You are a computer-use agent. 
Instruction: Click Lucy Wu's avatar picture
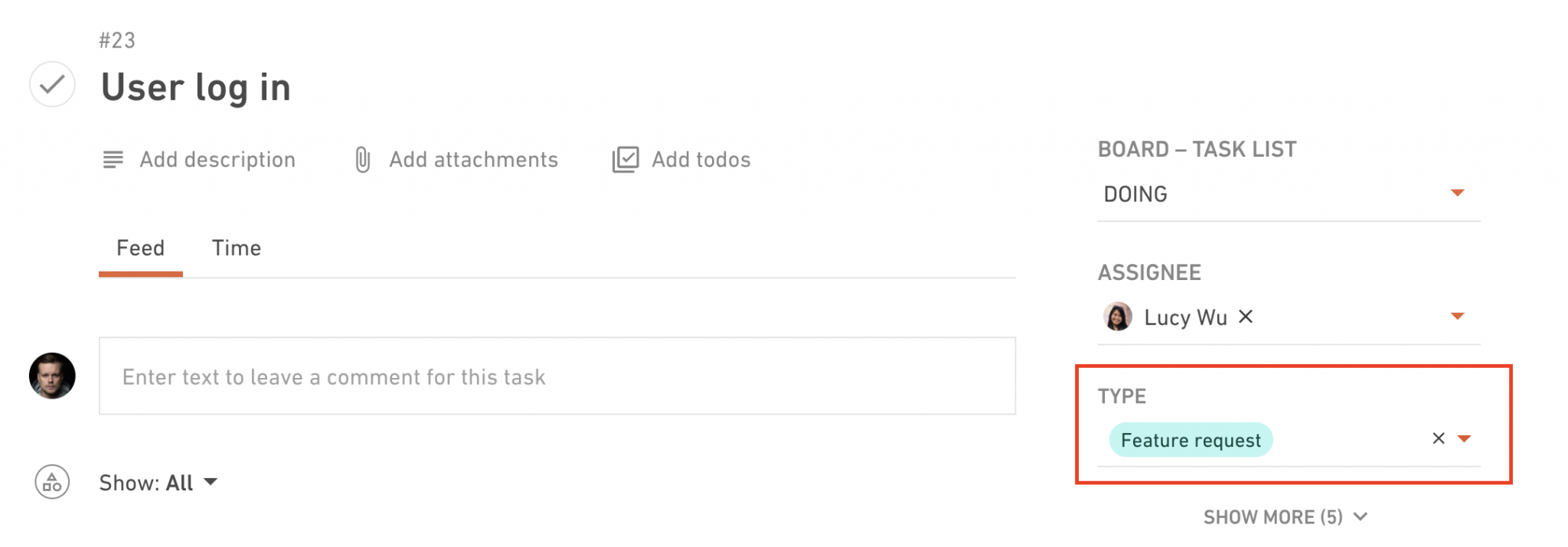1118,317
